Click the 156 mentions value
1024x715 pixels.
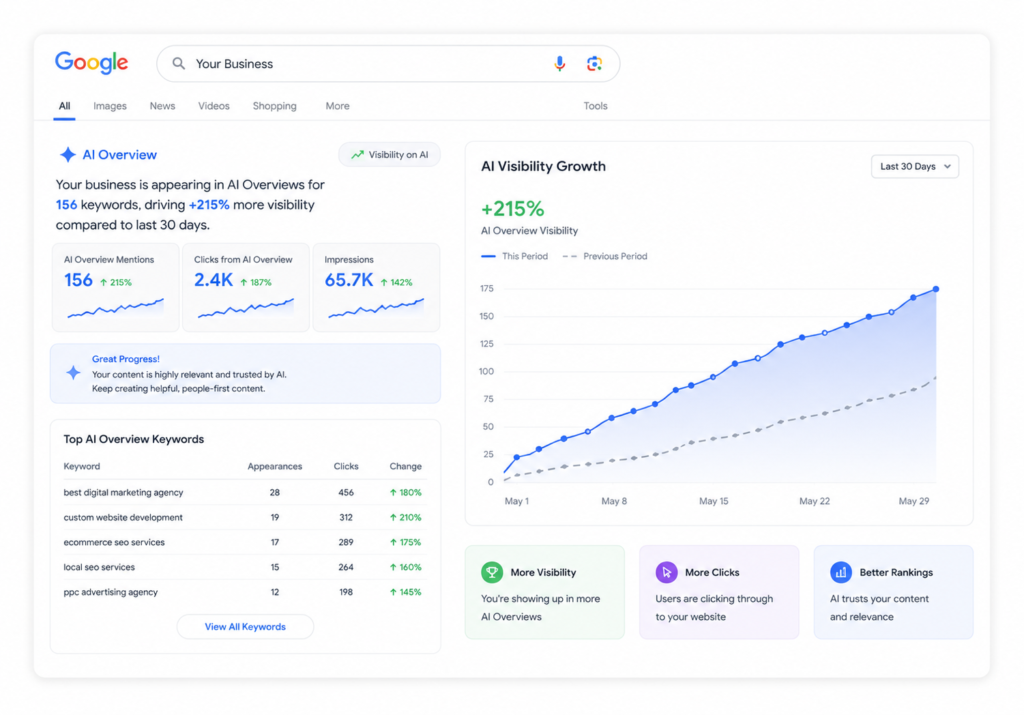(x=78, y=280)
